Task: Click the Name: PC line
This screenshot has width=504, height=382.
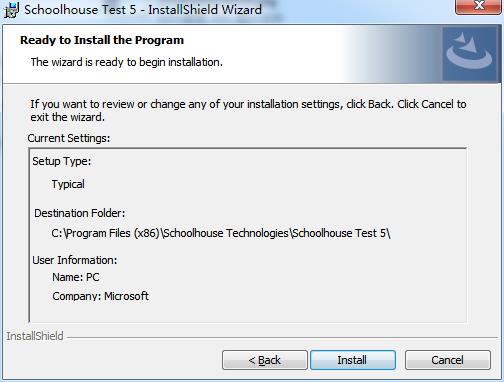Action: coord(76,277)
